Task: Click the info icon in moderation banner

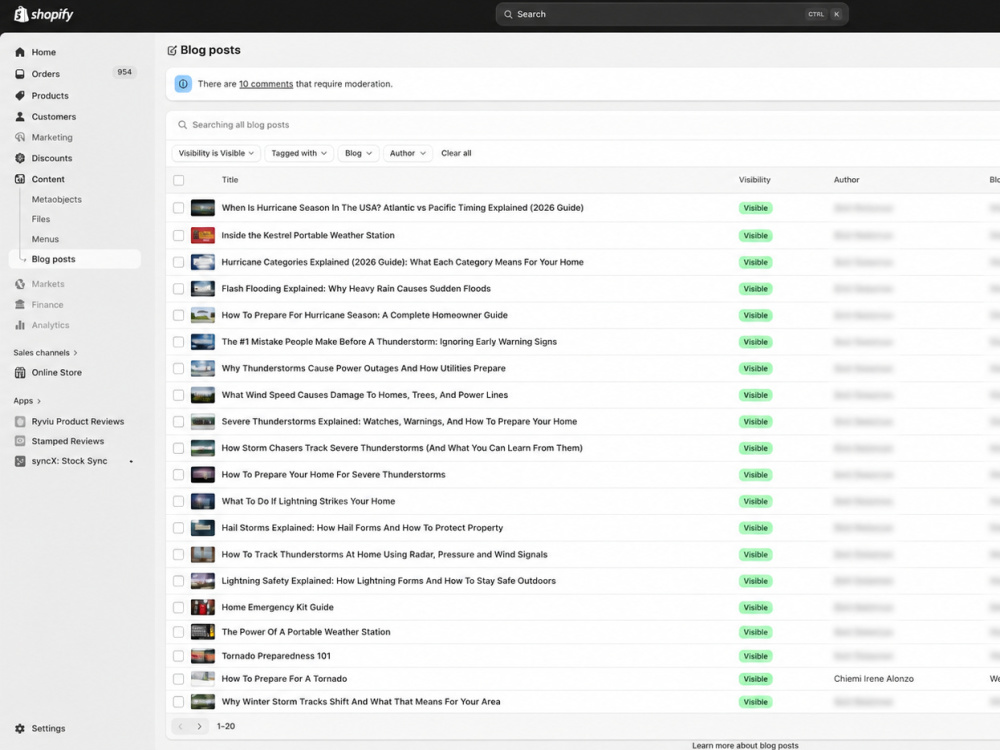Action: [183, 84]
